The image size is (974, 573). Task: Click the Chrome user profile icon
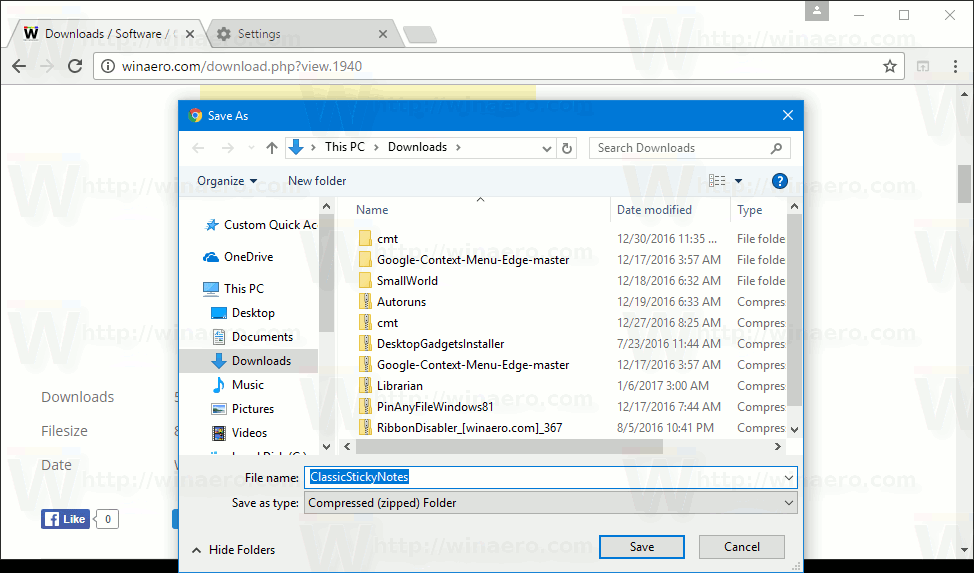pyautogui.click(x=817, y=11)
